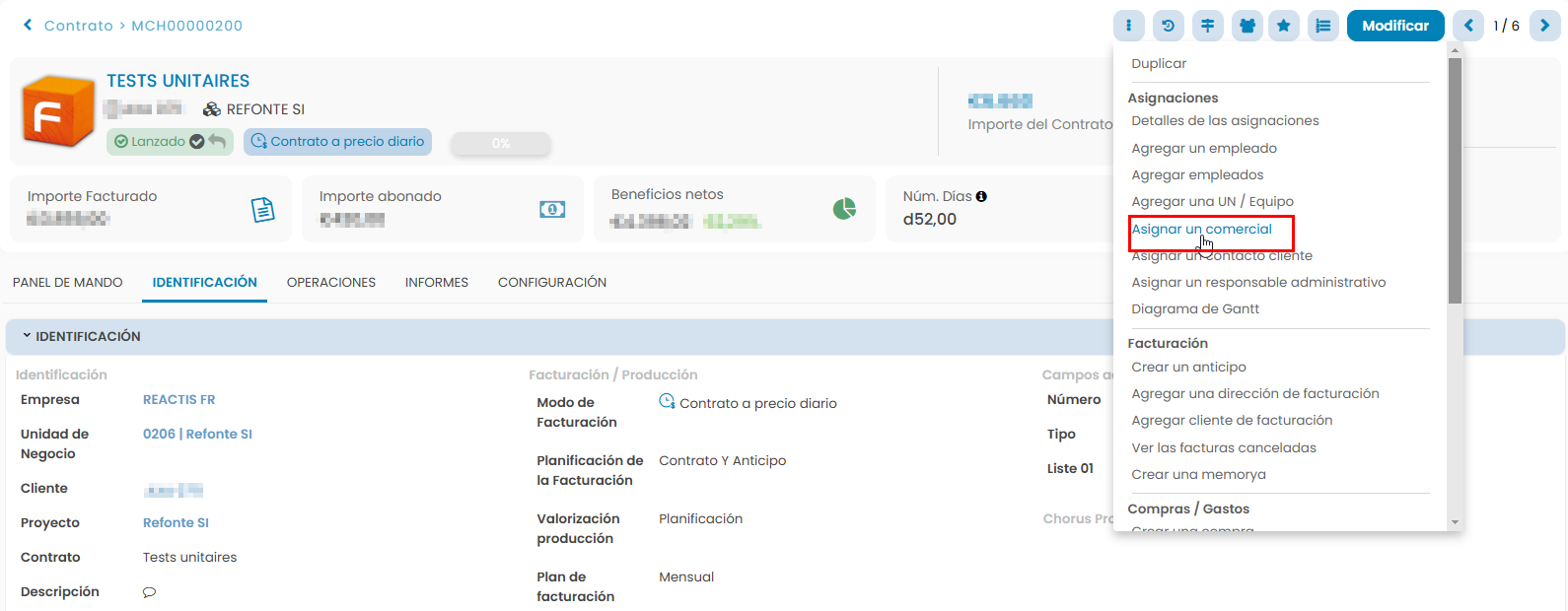Go to next contract record arrow
Image resolution: width=1568 pixels, height=611 pixels.
point(1544,26)
